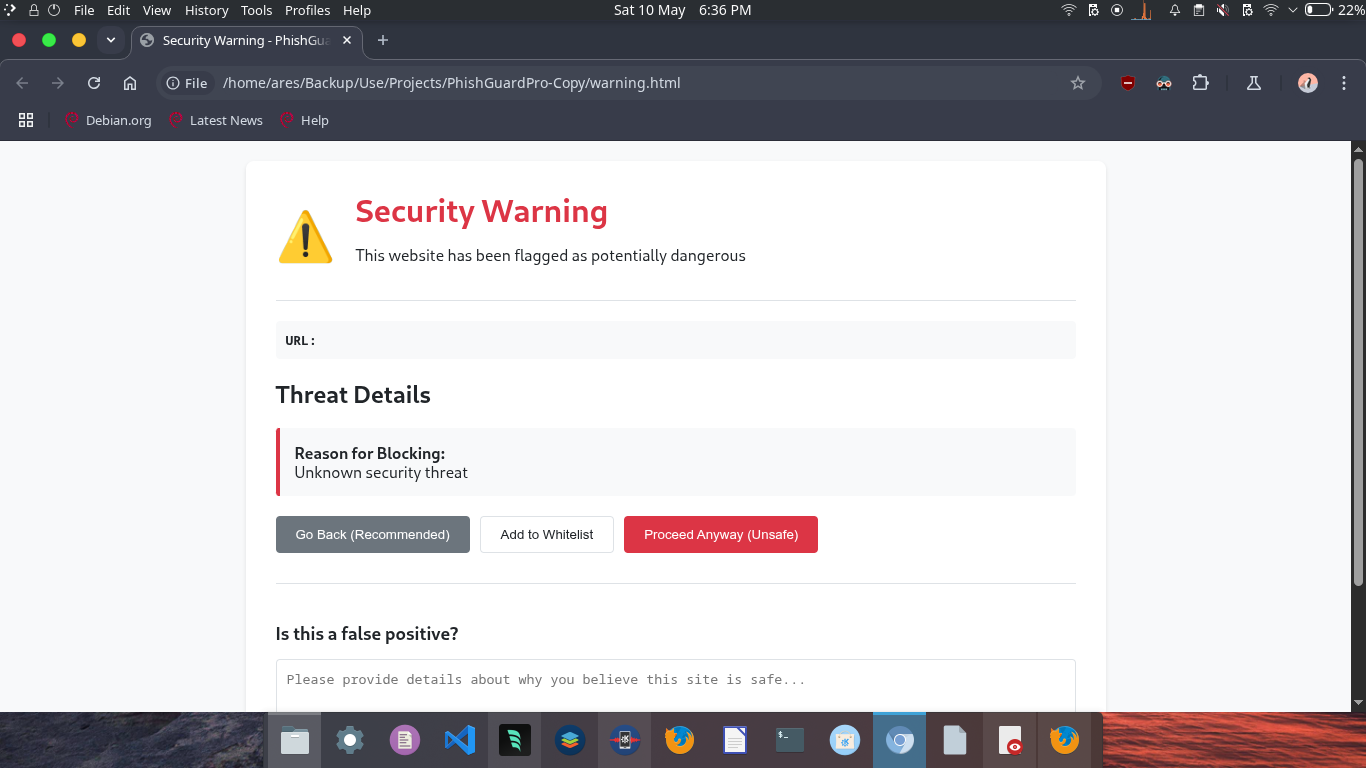Reload the warning page
Screen dimensions: 1366x768
tap(94, 83)
